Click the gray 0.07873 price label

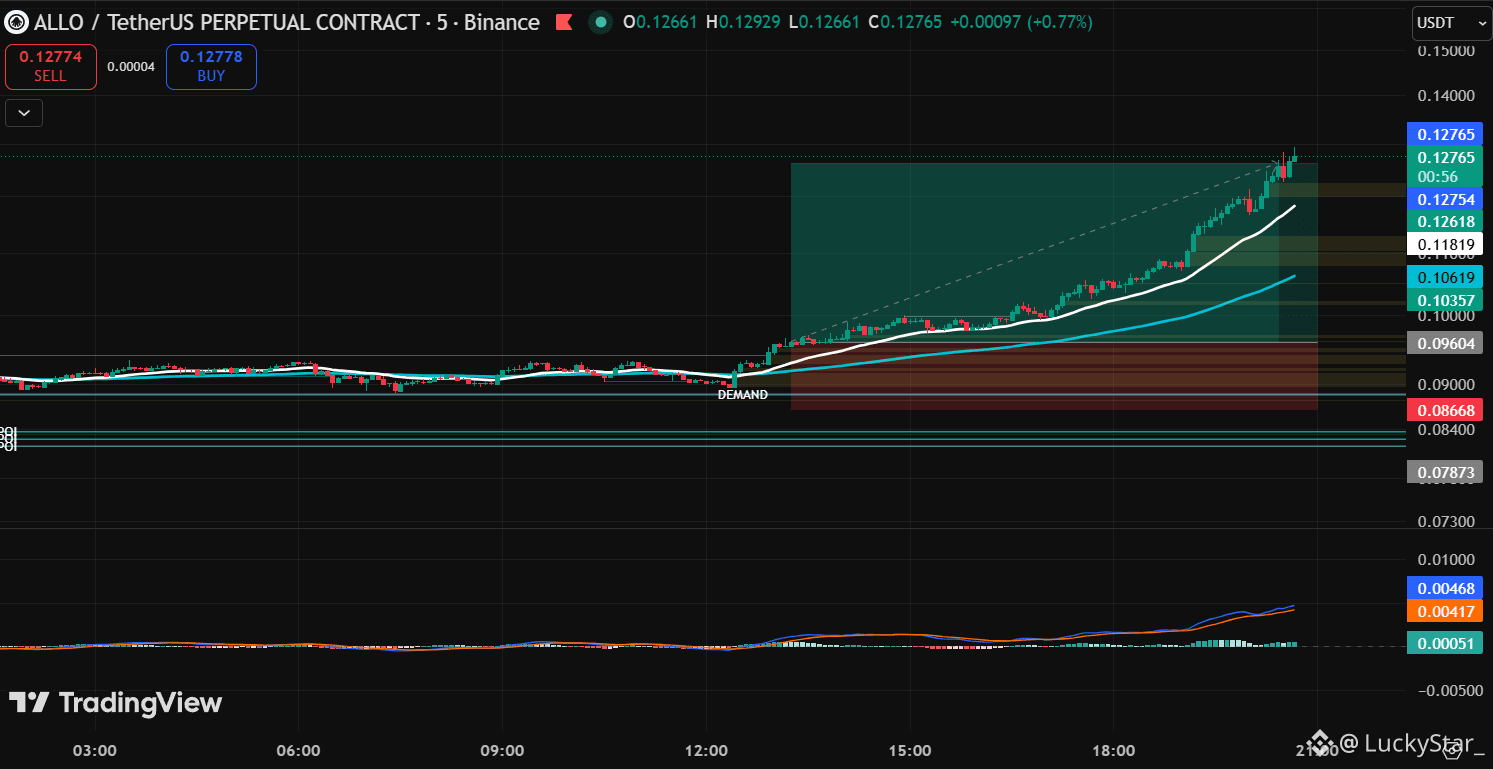1446,472
